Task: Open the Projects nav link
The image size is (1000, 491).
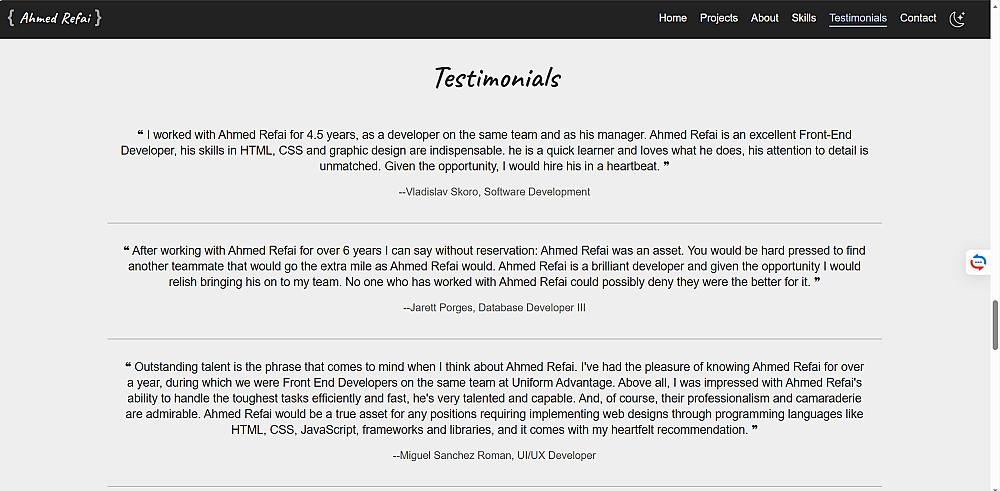Action: 719,18
